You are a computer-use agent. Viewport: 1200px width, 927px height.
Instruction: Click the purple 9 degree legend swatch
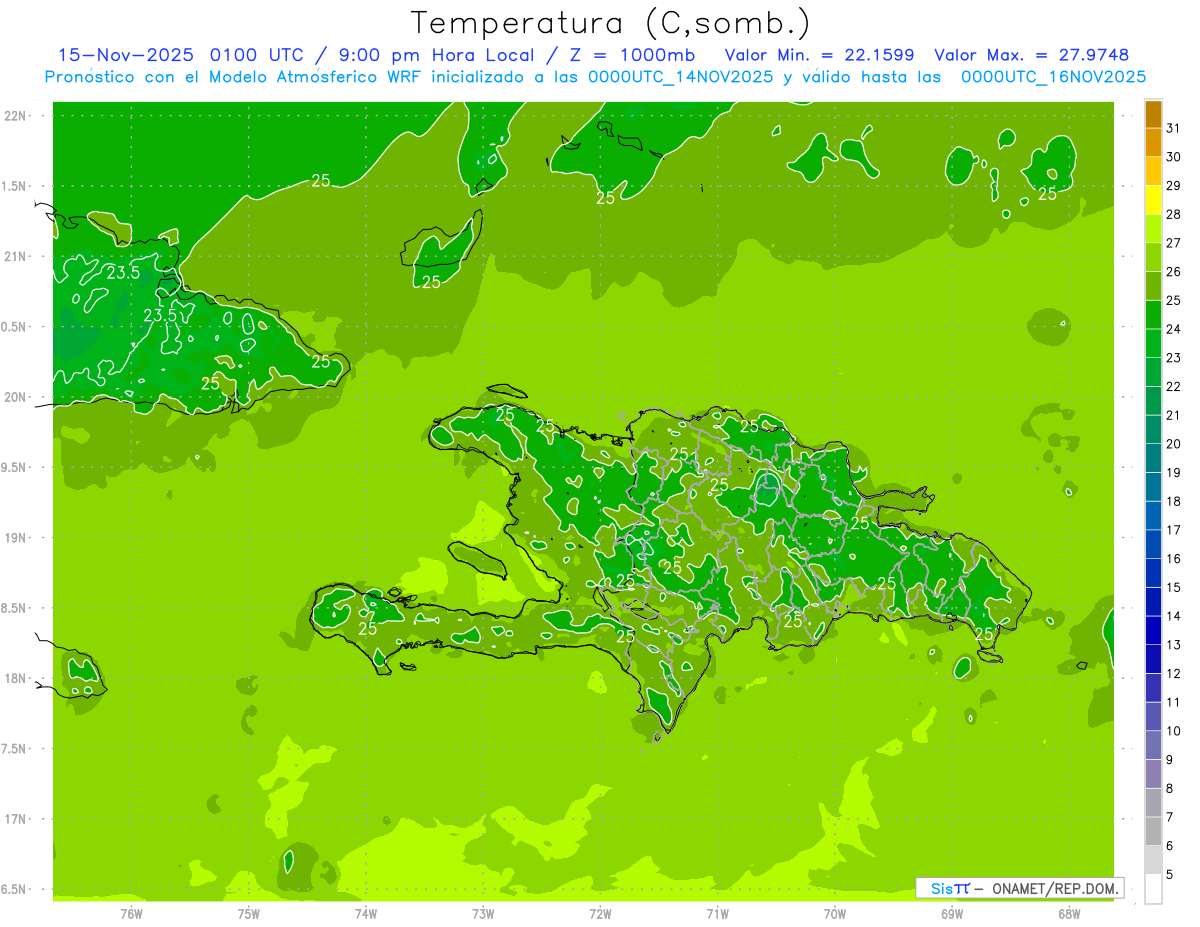pos(1153,745)
